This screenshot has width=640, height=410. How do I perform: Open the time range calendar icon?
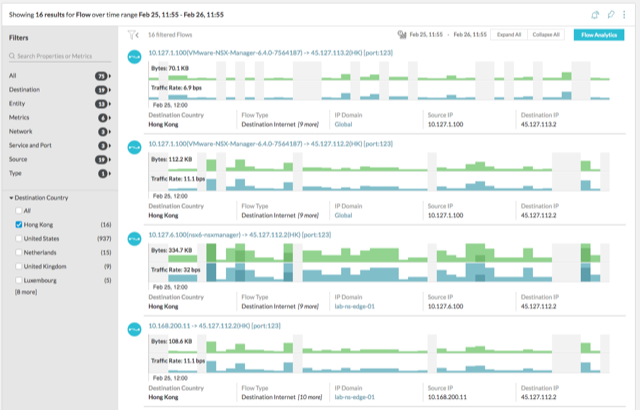tap(402, 35)
